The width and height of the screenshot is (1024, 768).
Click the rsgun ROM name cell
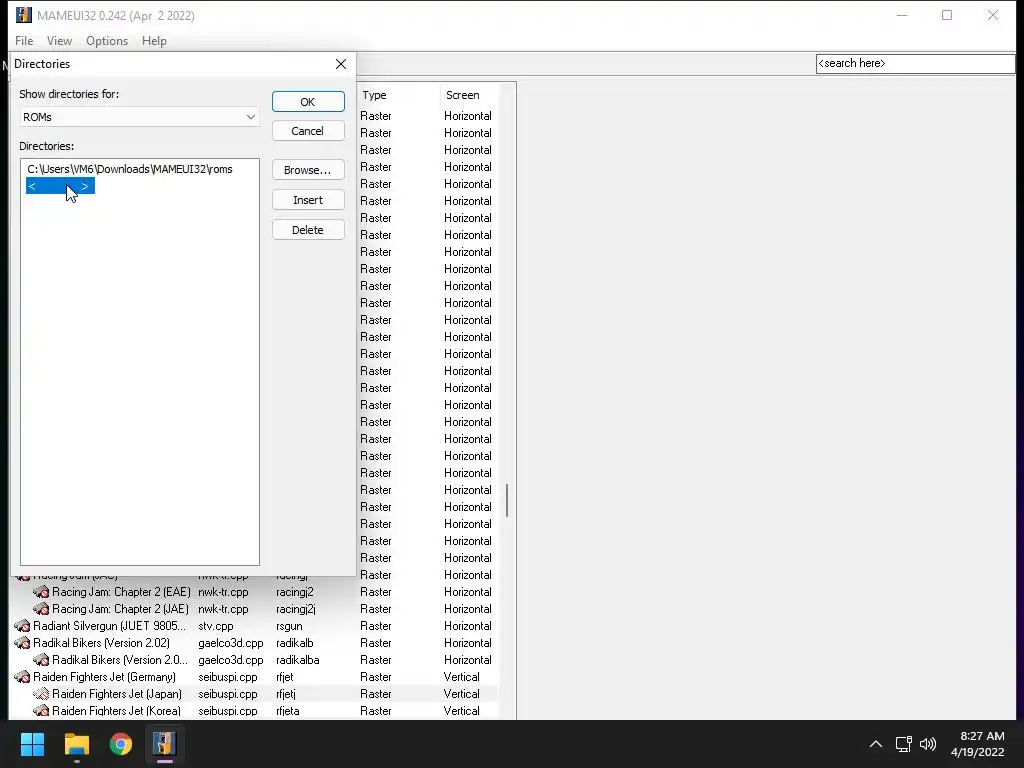click(x=289, y=626)
